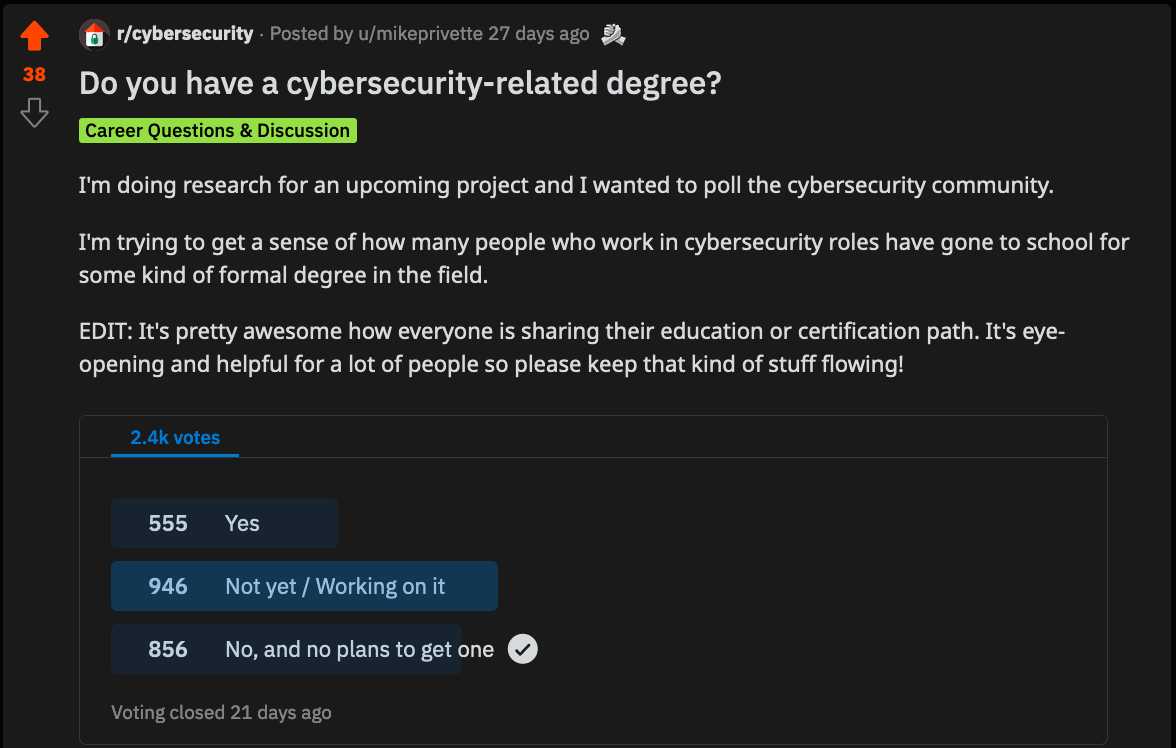Image resolution: width=1176 pixels, height=748 pixels.
Task: Click the "27 days ago" post timestamp
Action: pos(539,34)
